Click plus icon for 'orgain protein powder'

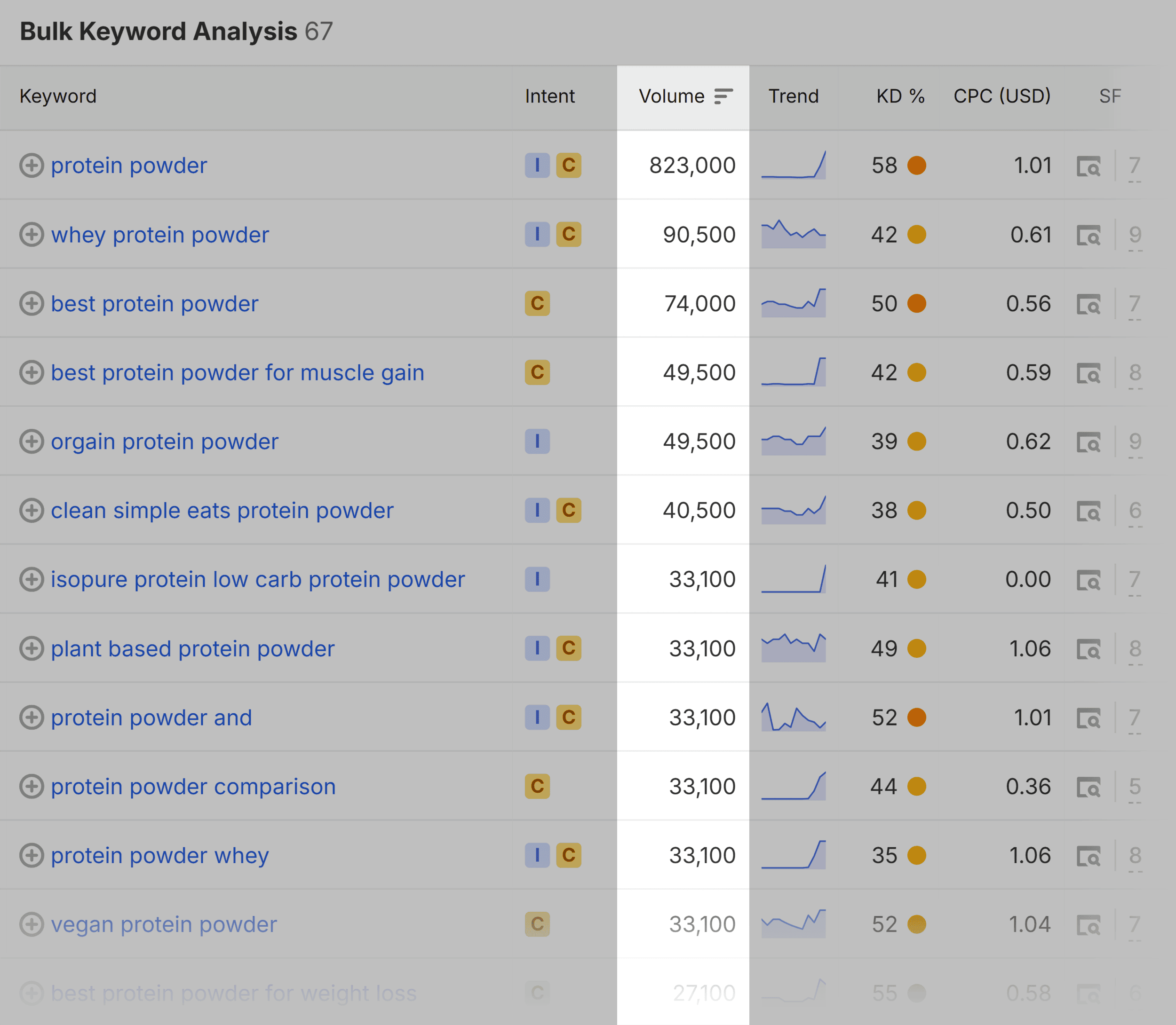(x=32, y=441)
